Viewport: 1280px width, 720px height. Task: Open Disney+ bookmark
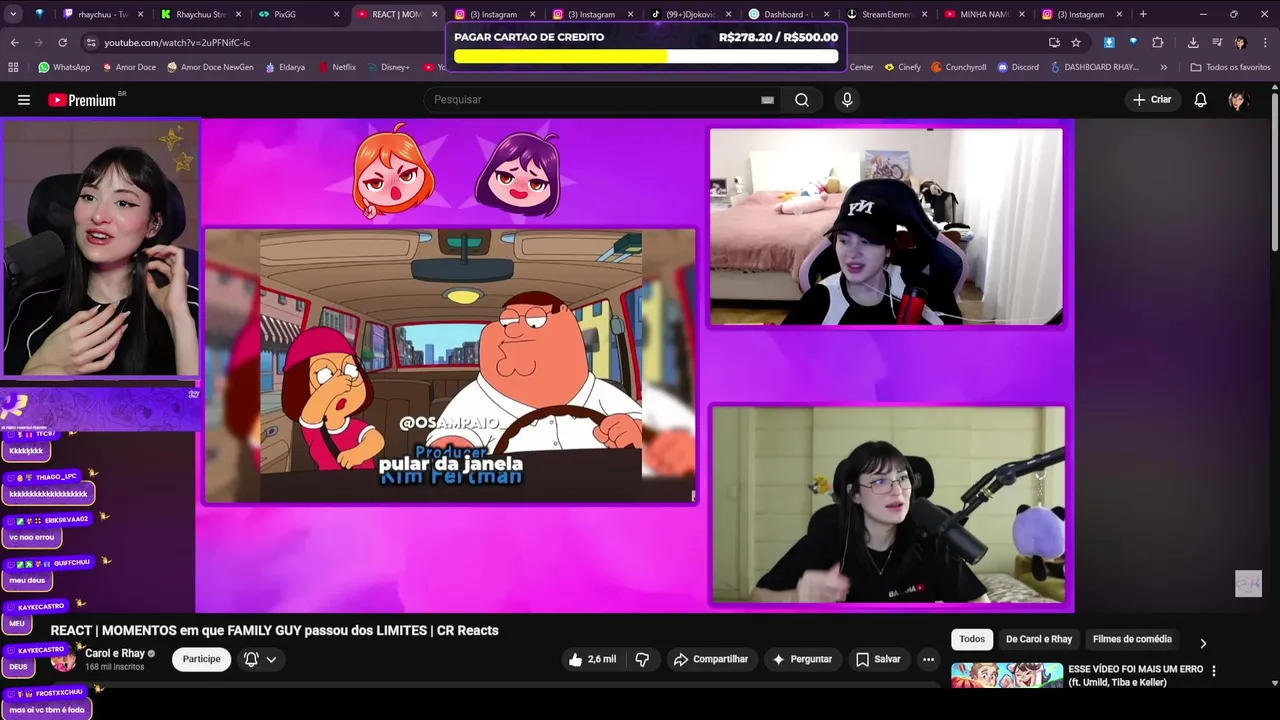388,67
